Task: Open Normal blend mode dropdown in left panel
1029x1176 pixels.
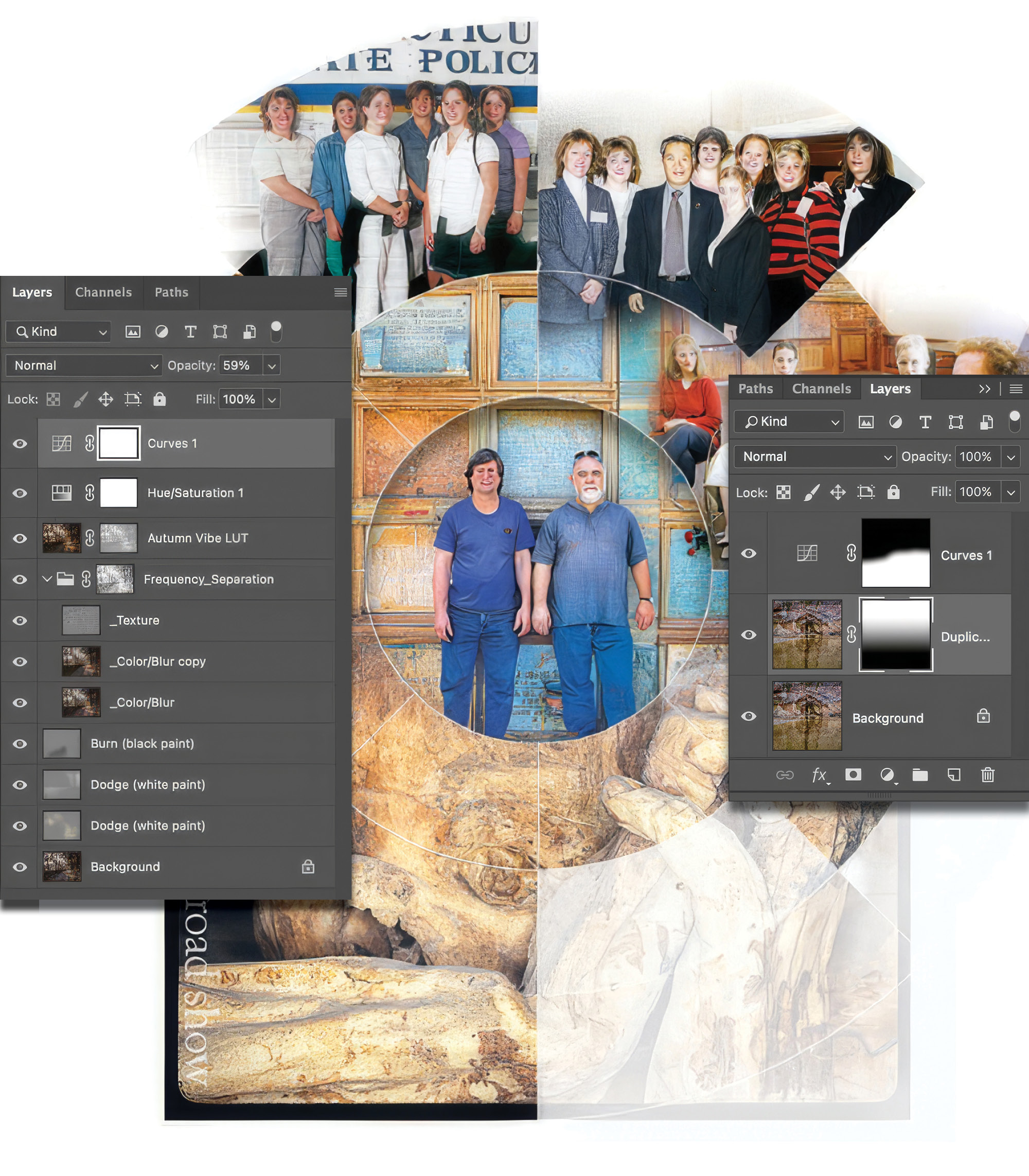Action: (83, 365)
